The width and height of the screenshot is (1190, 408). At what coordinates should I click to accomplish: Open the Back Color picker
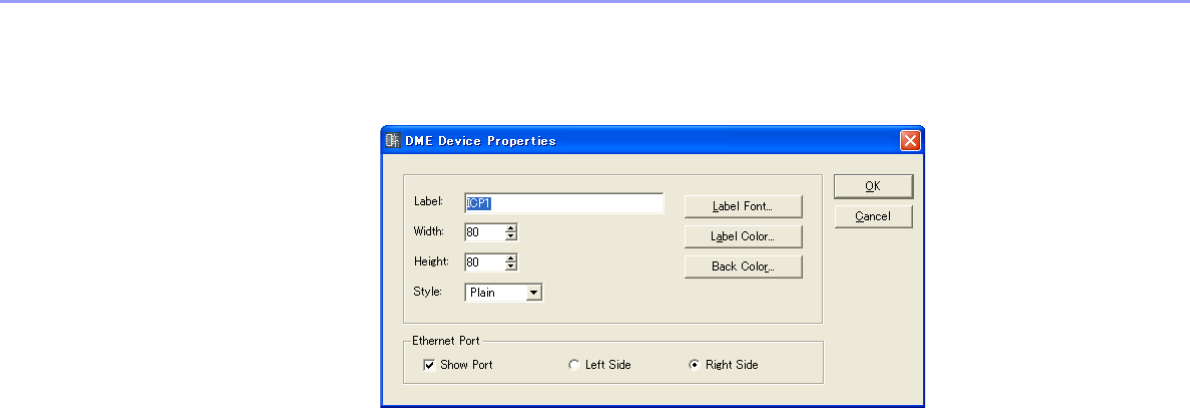click(x=743, y=267)
